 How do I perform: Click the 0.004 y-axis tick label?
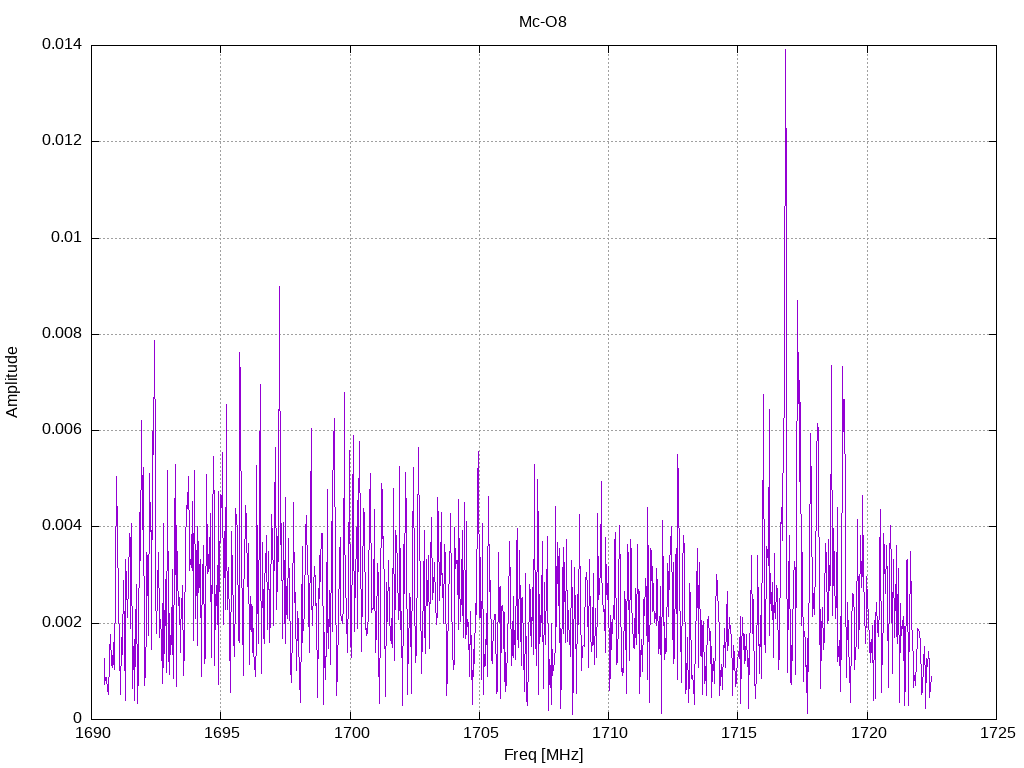pyautogui.click(x=61, y=526)
